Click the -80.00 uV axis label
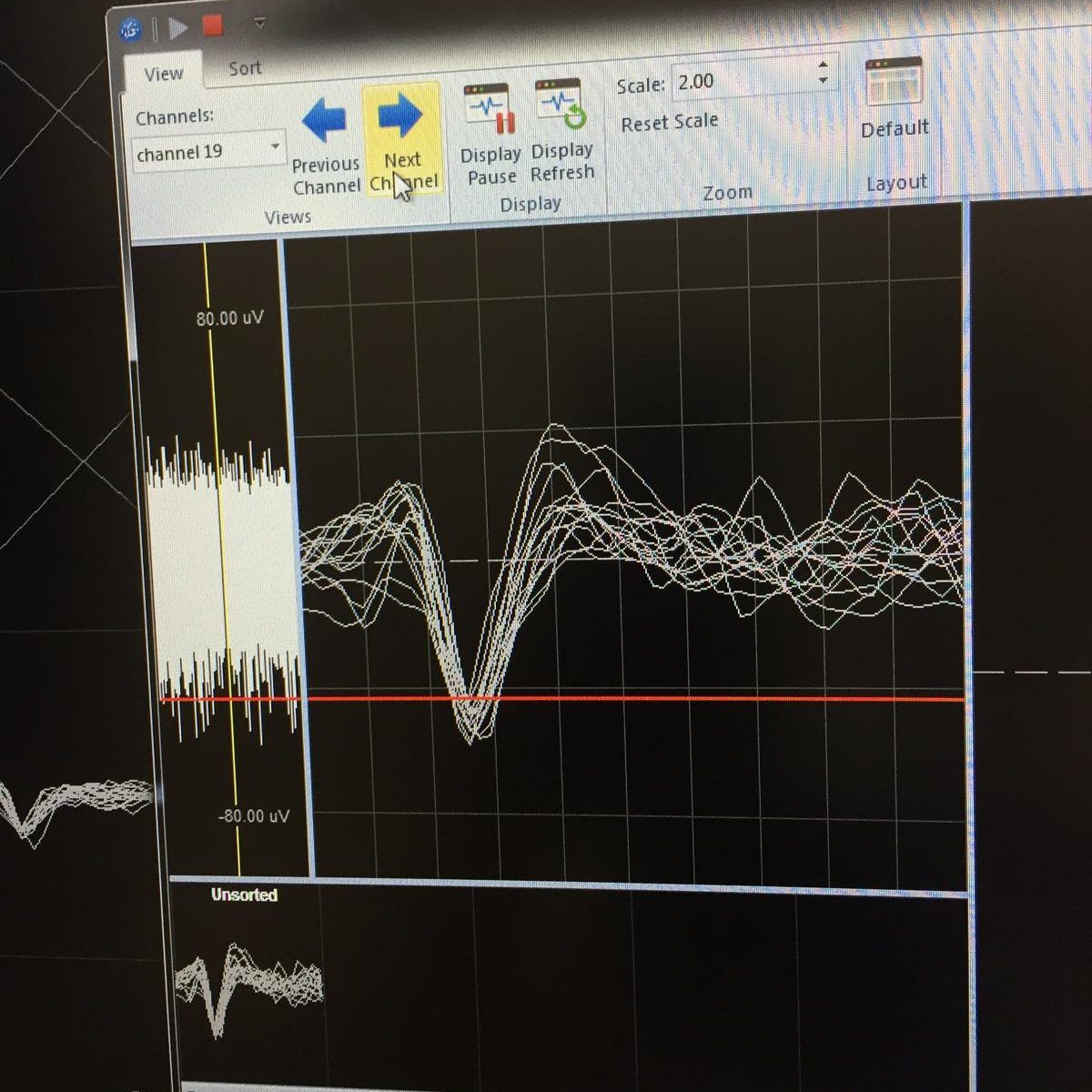1092x1092 pixels. click(254, 816)
